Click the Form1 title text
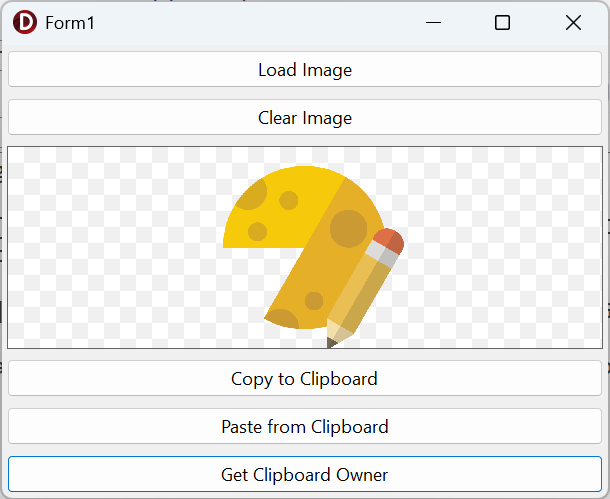 (x=70, y=23)
